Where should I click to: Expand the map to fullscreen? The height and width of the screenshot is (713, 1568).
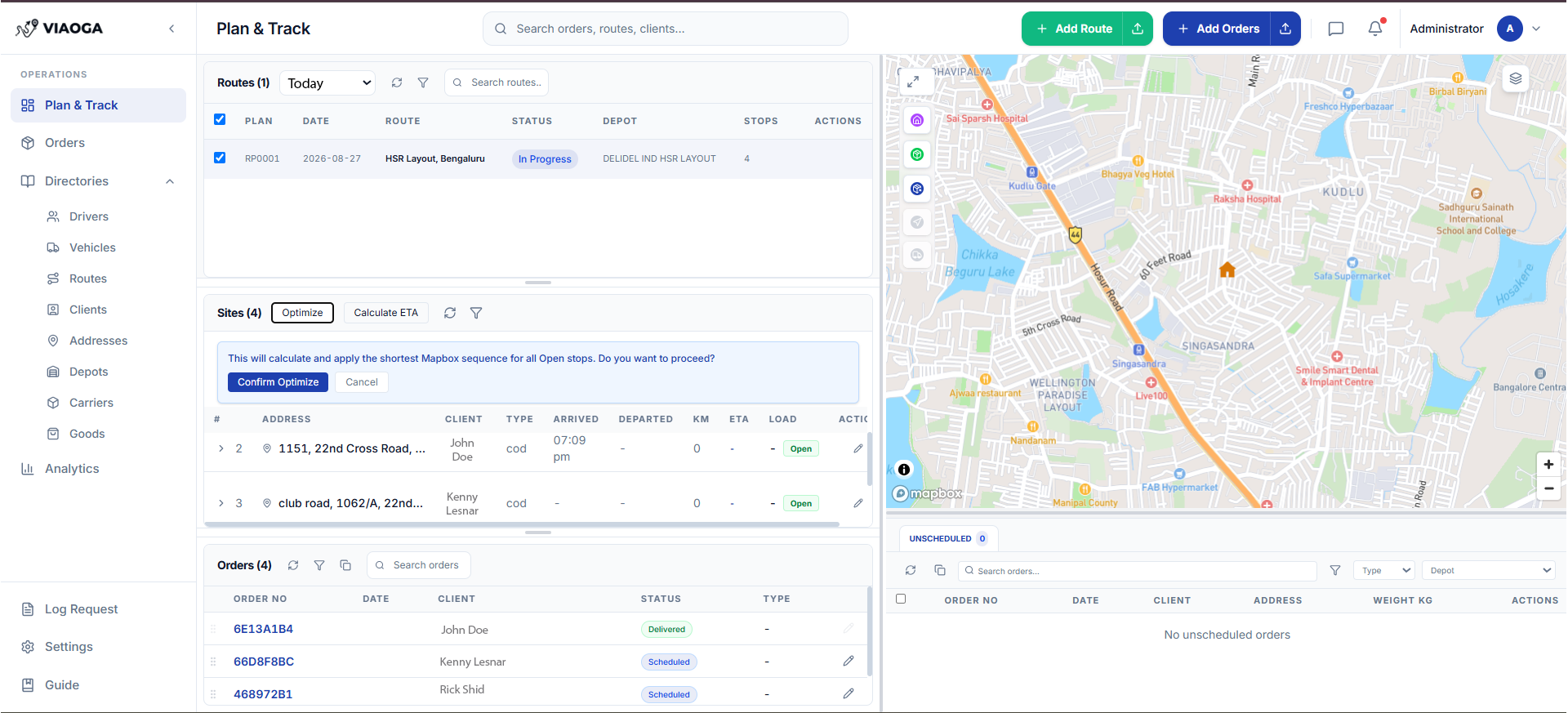click(x=913, y=81)
